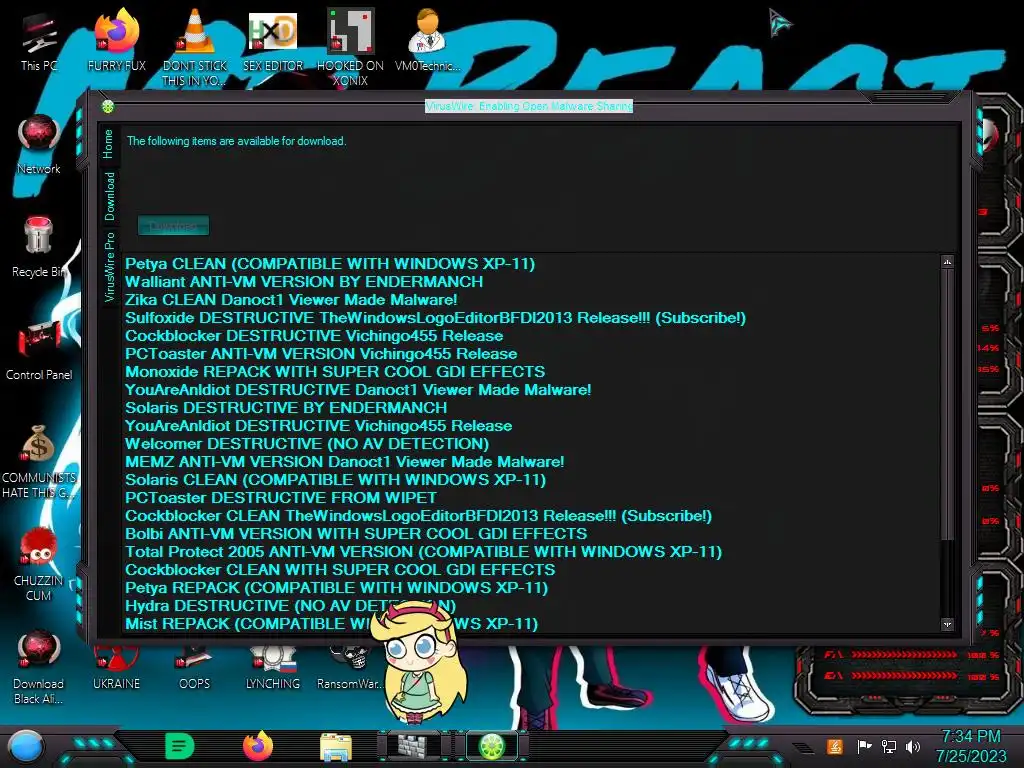
Task: Click the Start orb on taskbar
Action: pyautogui.click(x=26, y=747)
